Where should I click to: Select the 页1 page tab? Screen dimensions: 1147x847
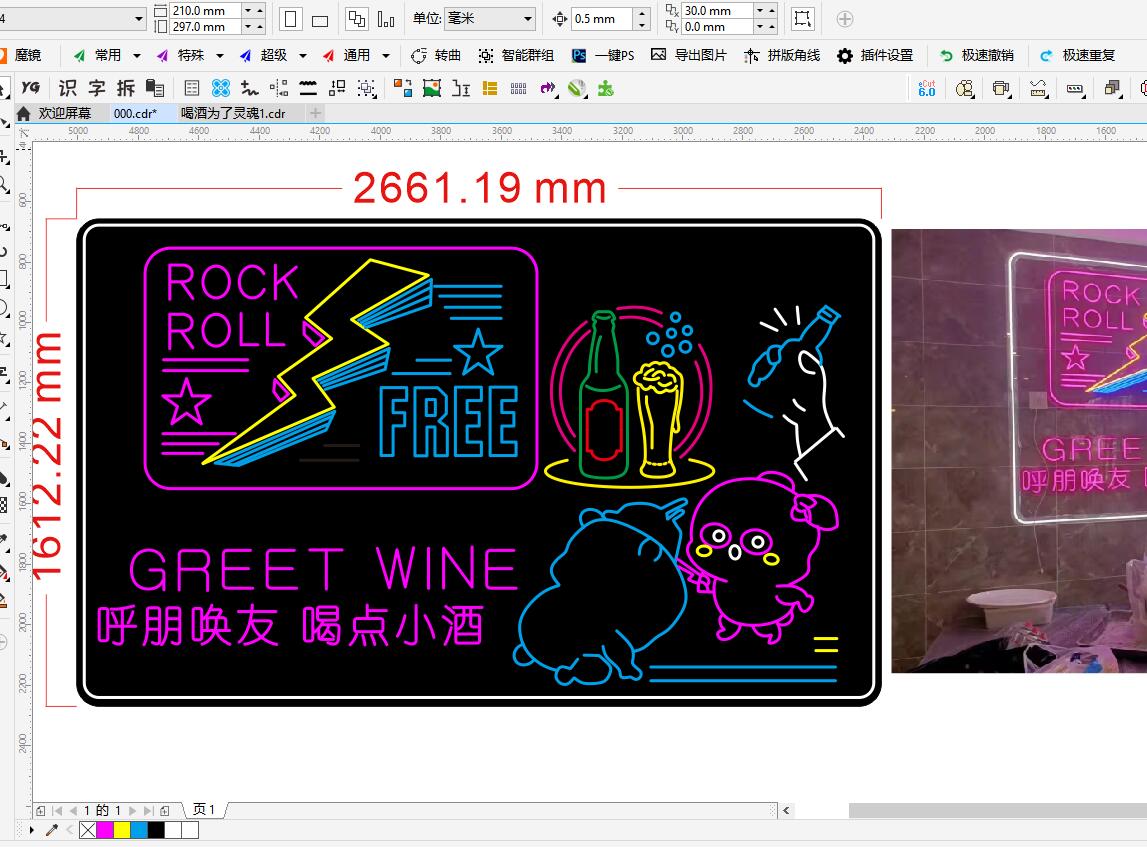204,810
